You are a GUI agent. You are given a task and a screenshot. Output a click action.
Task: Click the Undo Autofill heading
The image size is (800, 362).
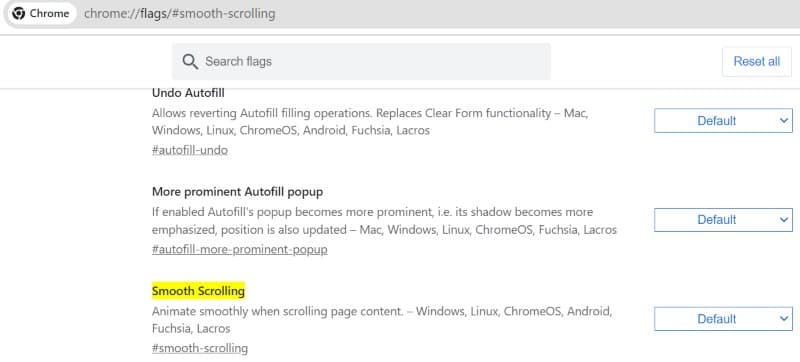pyautogui.click(x=188, y=93)
